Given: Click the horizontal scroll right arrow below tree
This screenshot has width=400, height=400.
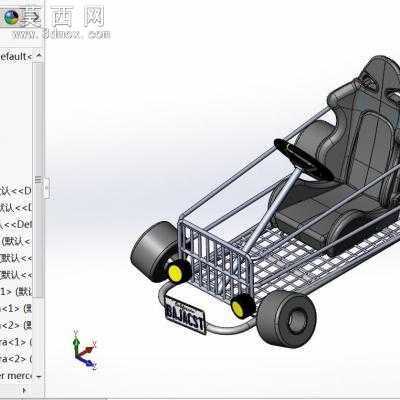Looking at the screenshot, I should (24, 390).
